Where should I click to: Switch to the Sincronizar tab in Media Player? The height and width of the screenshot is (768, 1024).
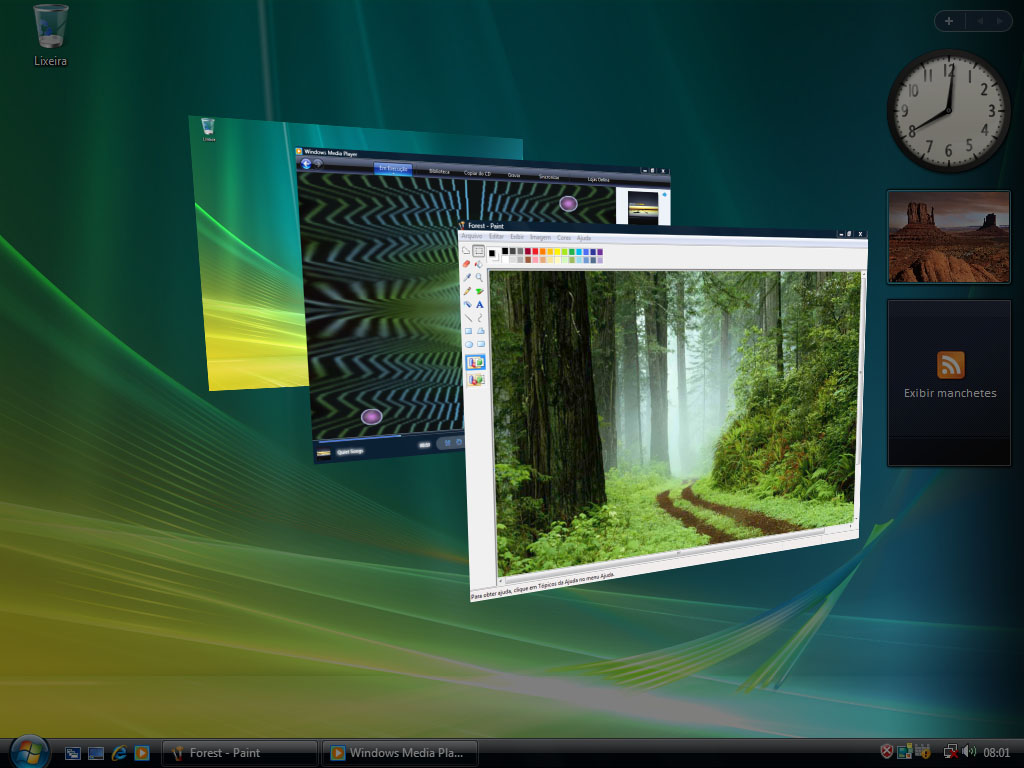click(x=549, y=177)
